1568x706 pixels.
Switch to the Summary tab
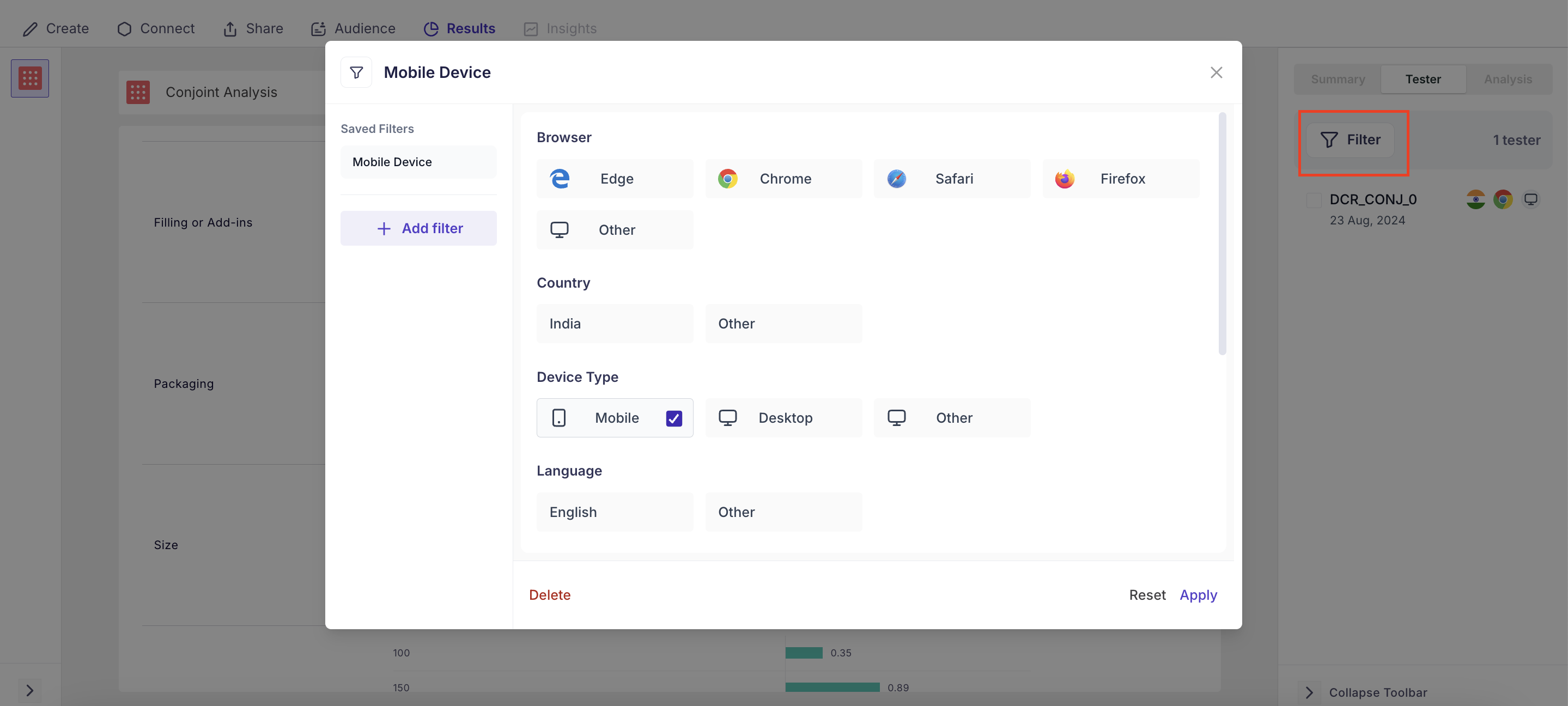1338,79
